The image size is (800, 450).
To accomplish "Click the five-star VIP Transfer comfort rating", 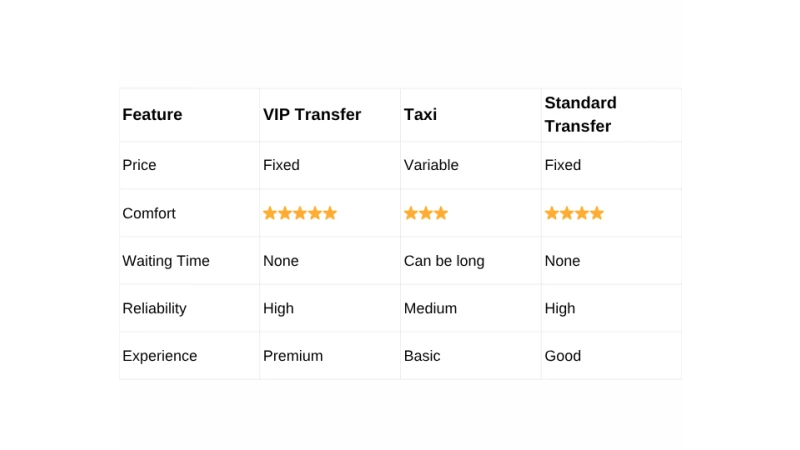I will [300, 213].
